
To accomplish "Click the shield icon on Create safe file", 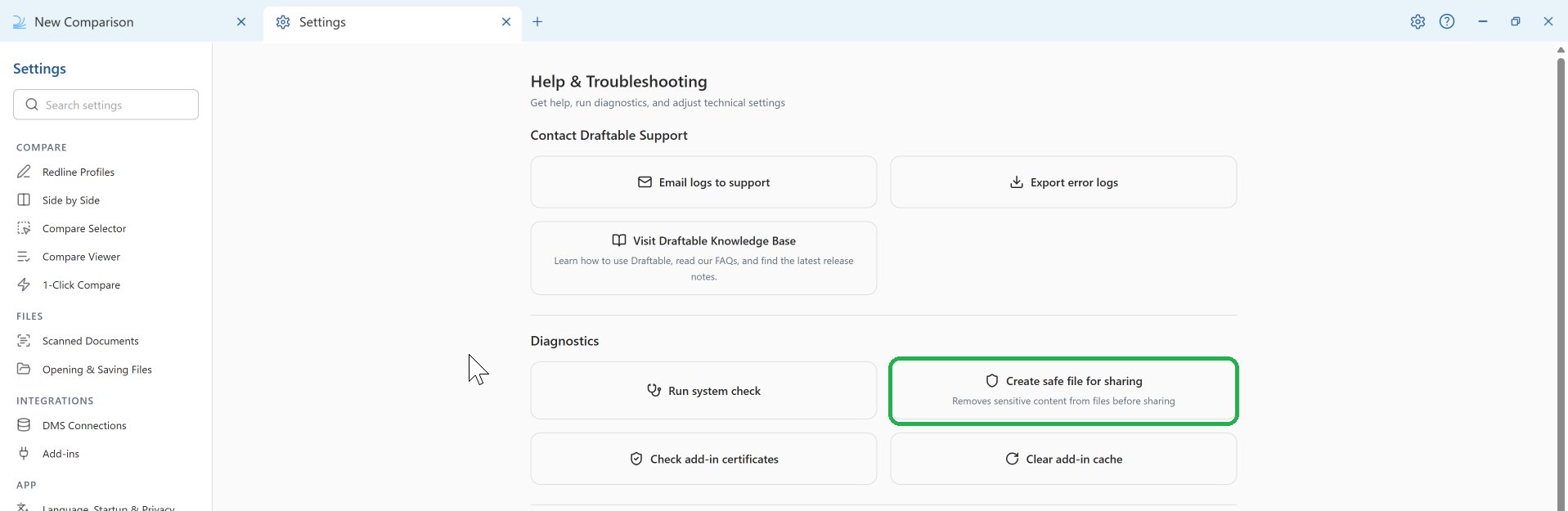I will click(991, 381).
